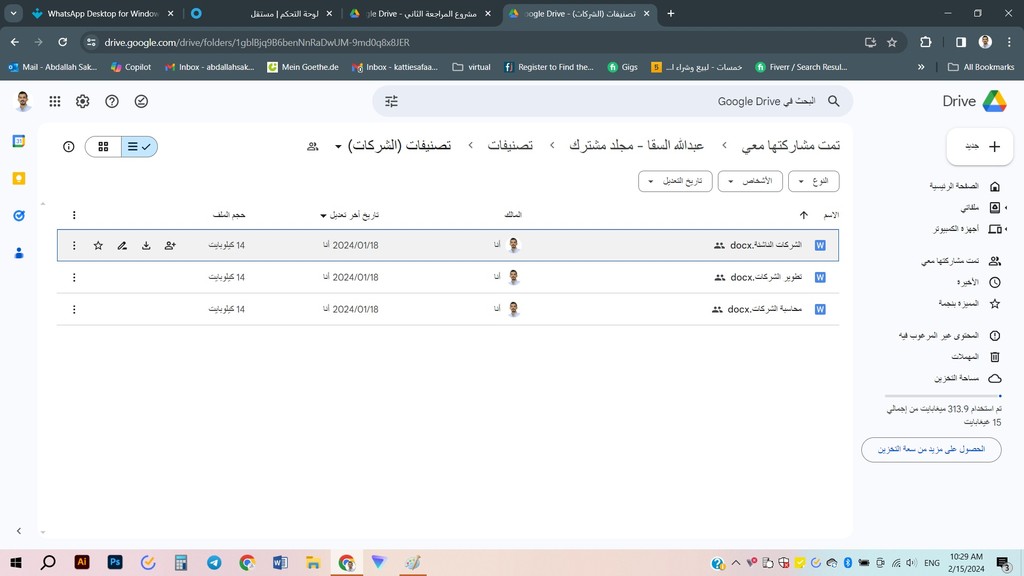This screenshot has width=1024, height=576.
Task: Open Google Keep in the side panel
Action: point(18,178)
